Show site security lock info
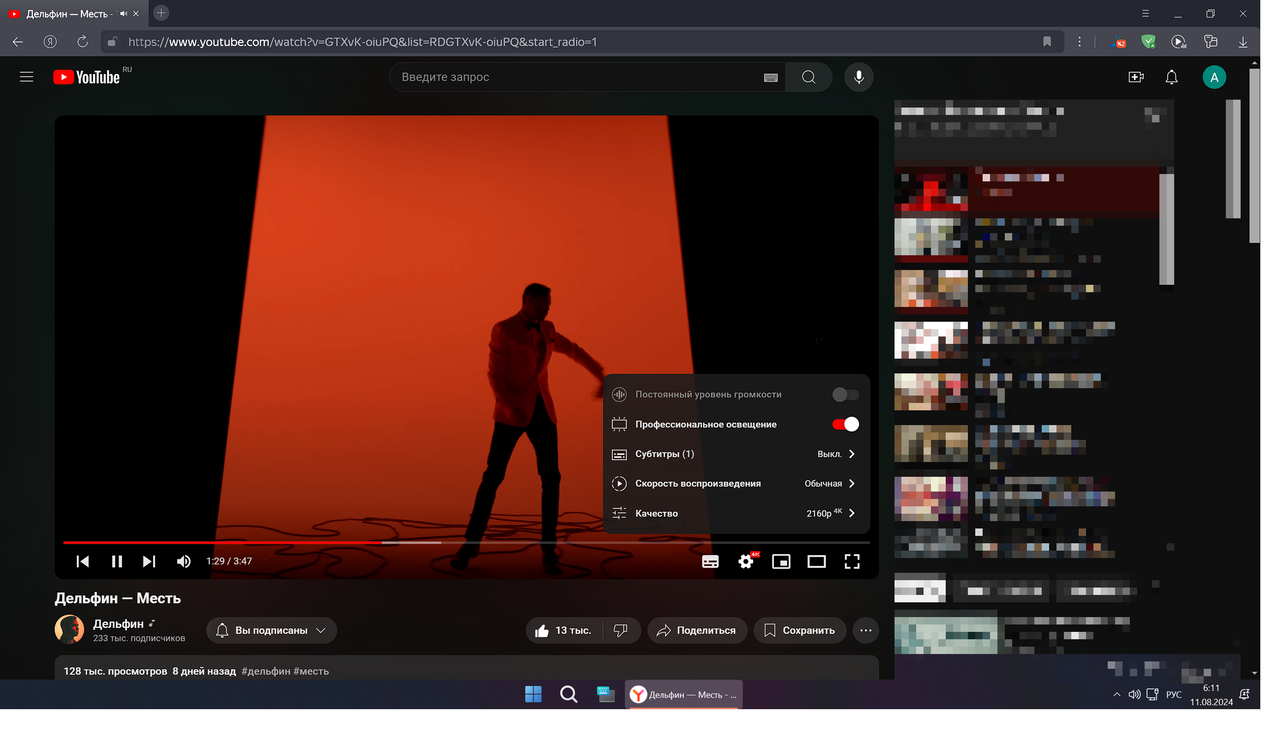Image resolution: width=1280 pixels, height=735 pixels. pos(112,42)
